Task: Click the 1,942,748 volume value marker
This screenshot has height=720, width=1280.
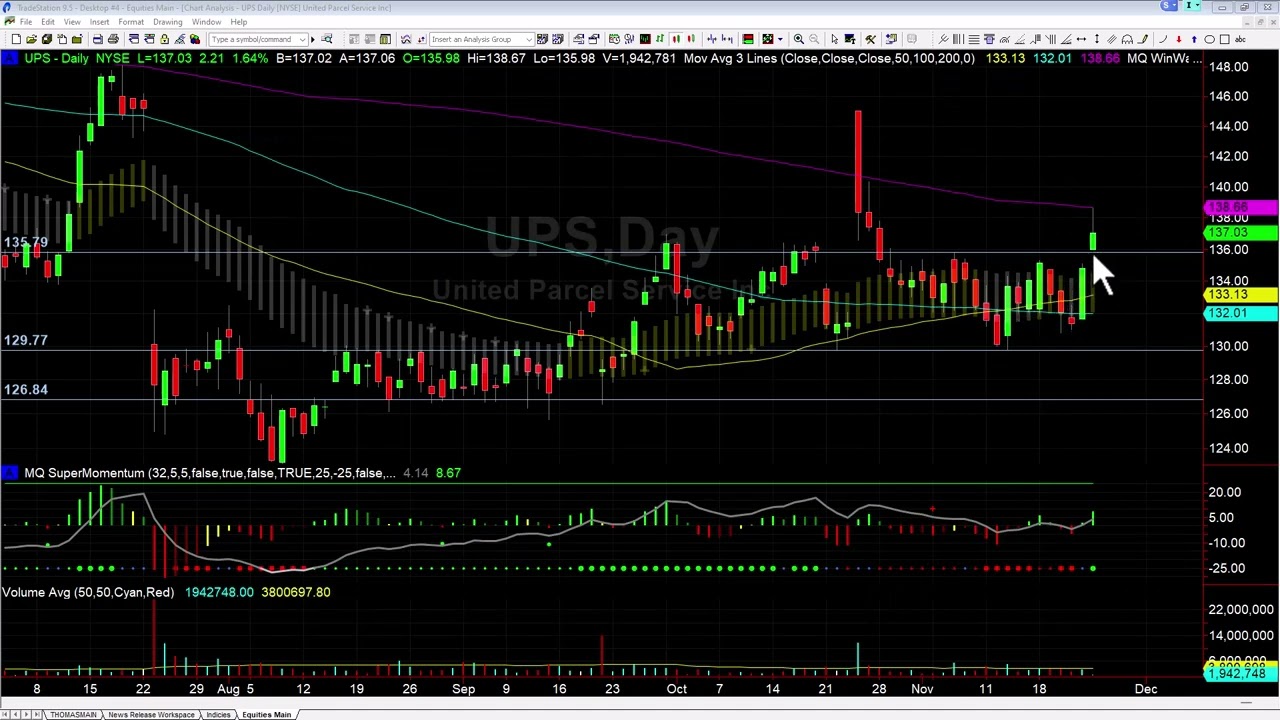Action: click(1240, 674)
